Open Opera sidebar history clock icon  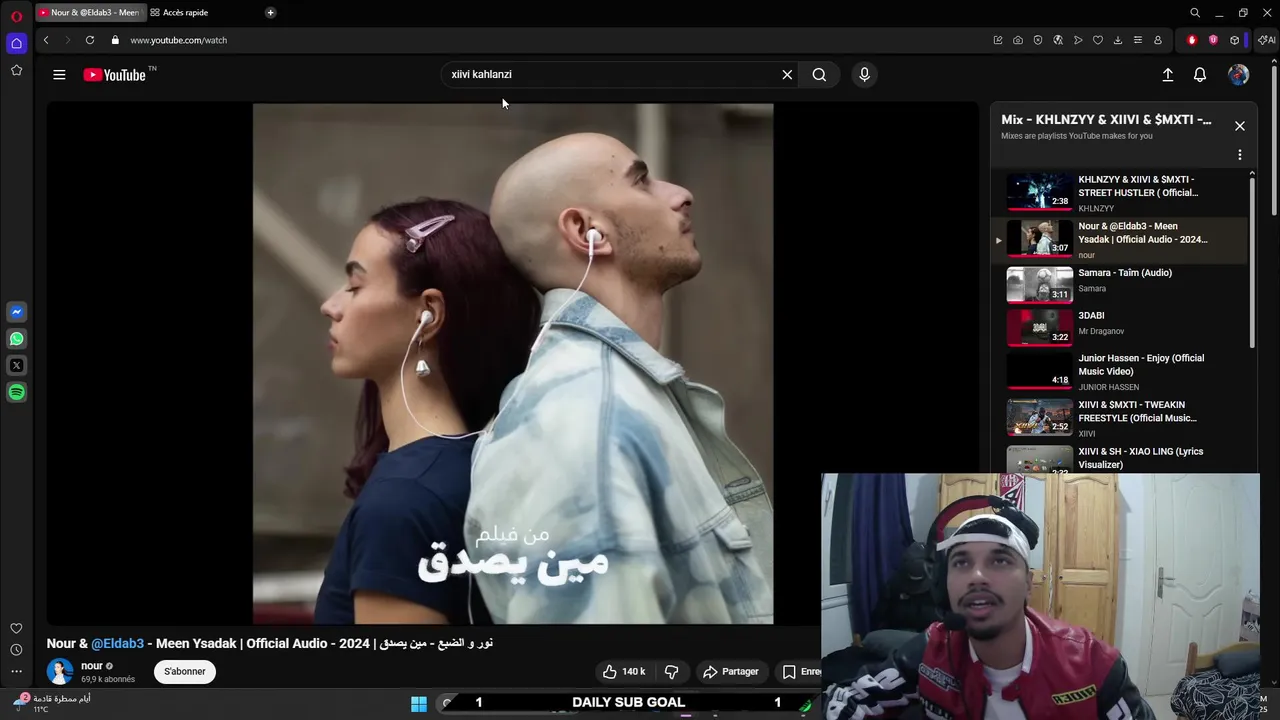click(16, 650)
